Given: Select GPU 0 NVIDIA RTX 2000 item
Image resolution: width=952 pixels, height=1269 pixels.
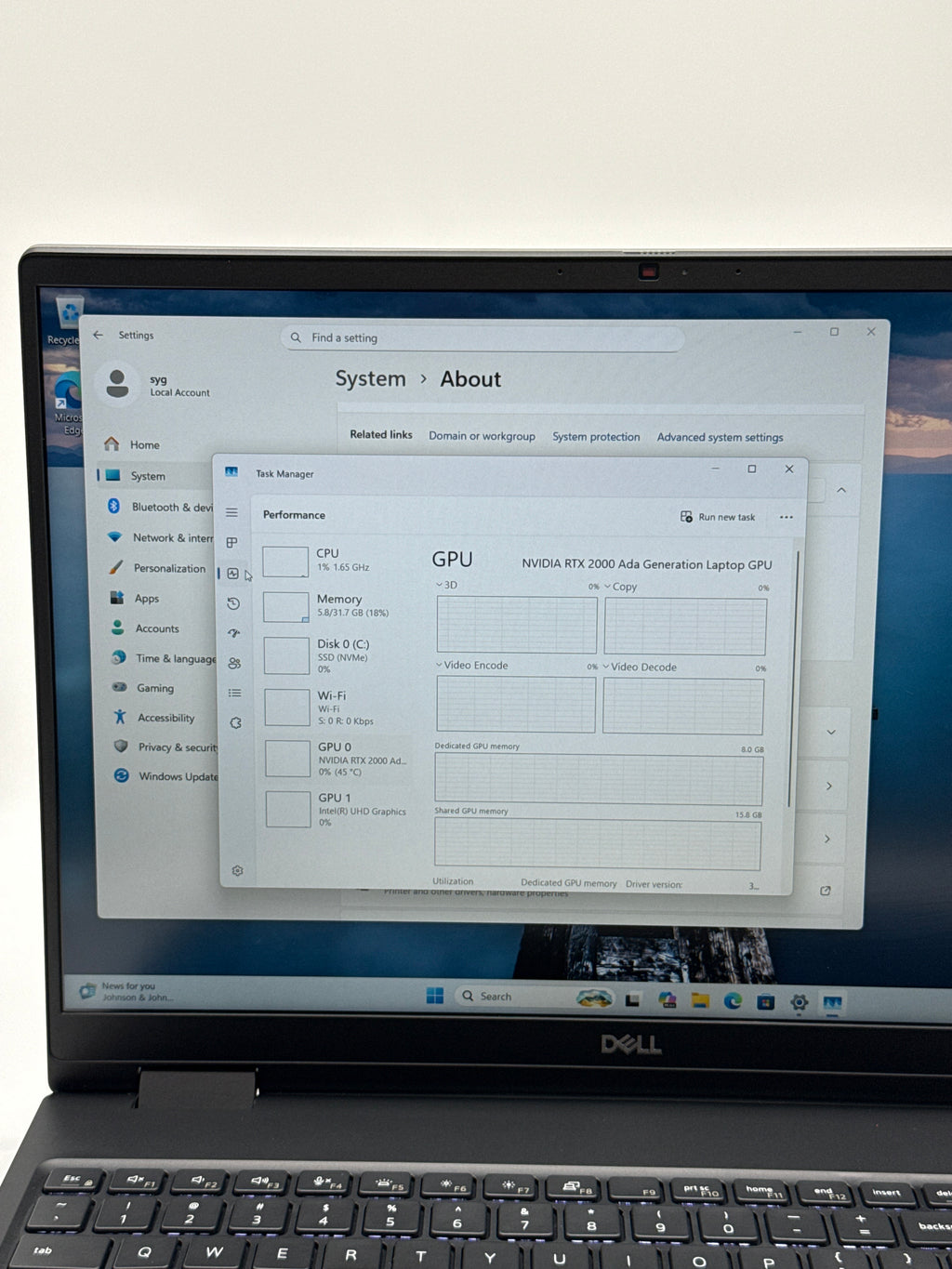Looking at the screenshot, I should click(339, 759).
